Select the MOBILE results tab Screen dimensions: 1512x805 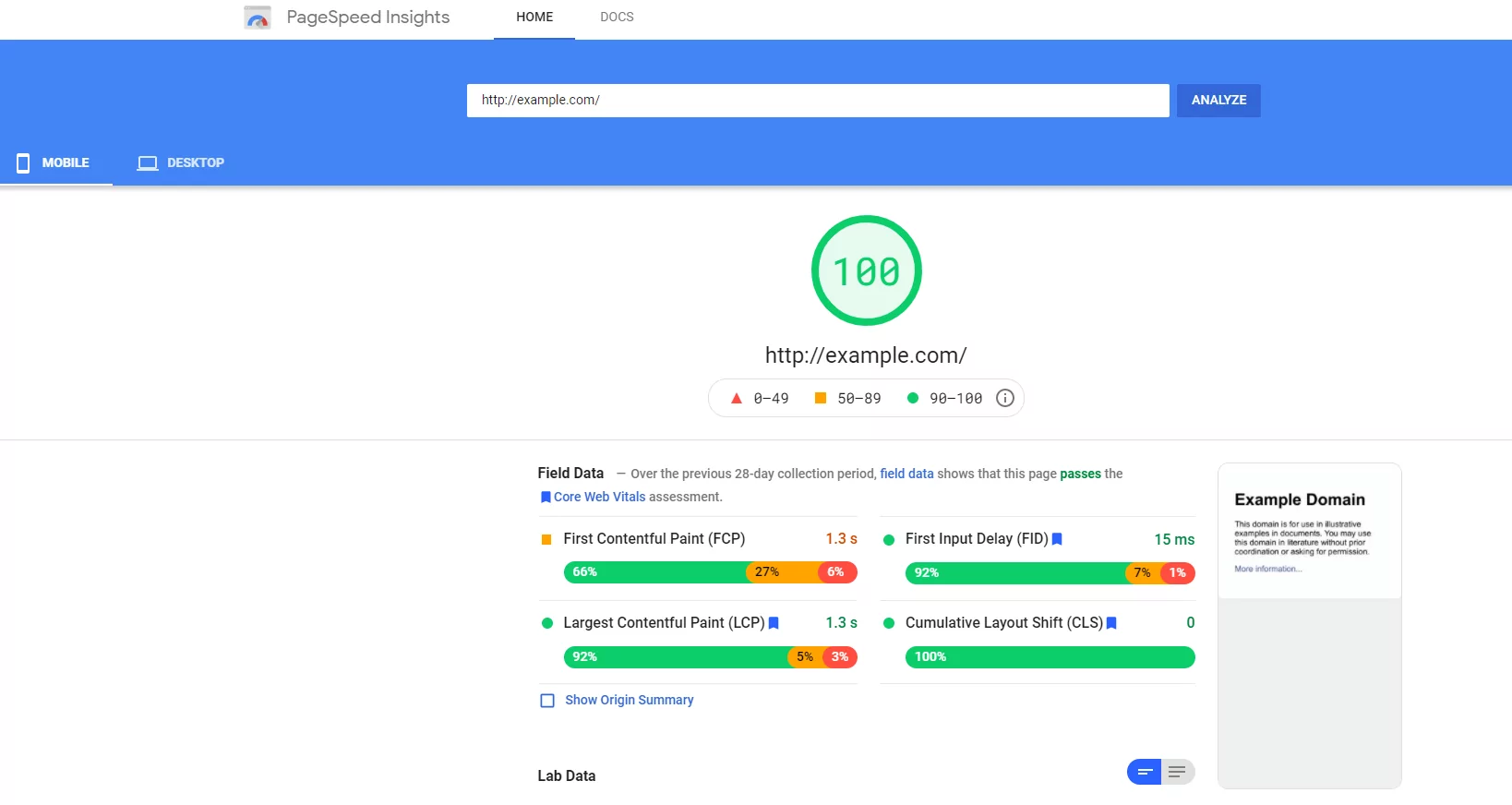pyautogui.click(x=56, y=163)
